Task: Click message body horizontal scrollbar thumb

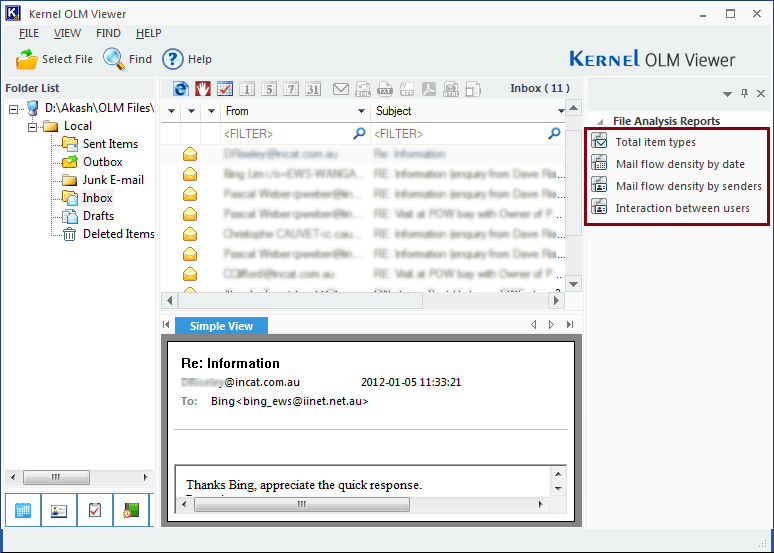Action: 302,505
